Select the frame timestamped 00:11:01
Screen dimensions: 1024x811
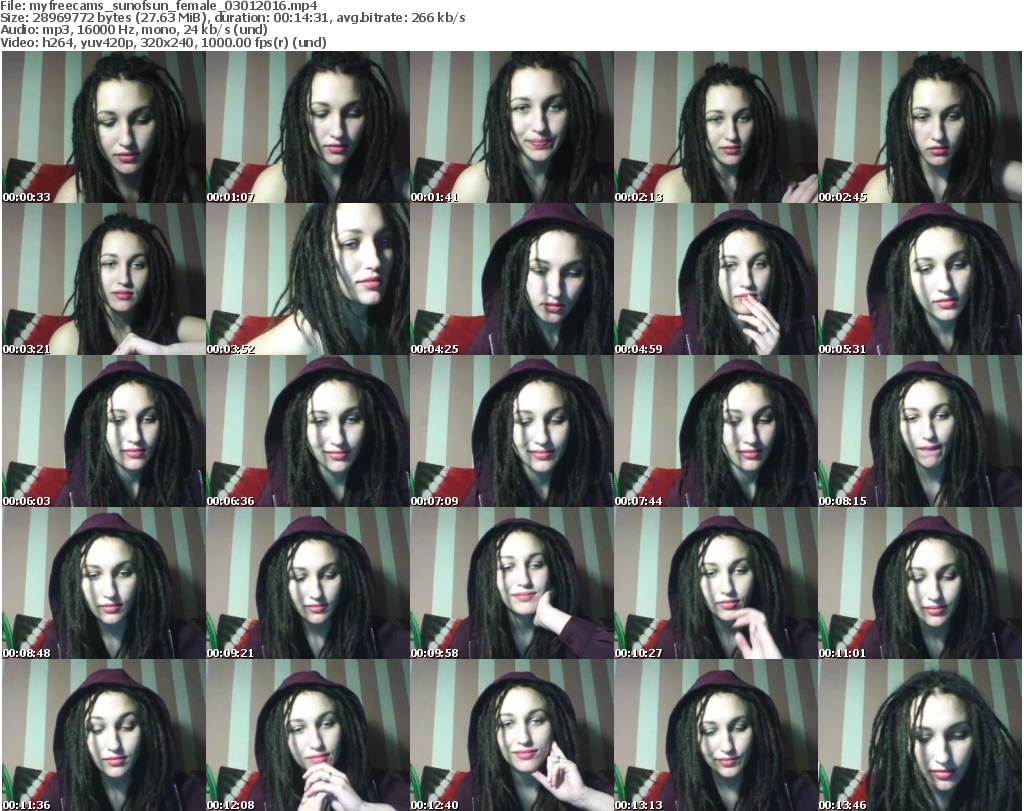pyautogui.click(x=920, y=583)
